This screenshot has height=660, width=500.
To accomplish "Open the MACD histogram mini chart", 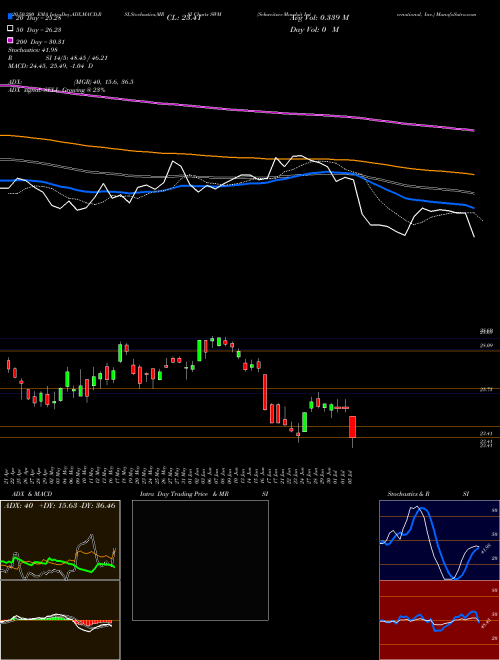I will (60, 620).
